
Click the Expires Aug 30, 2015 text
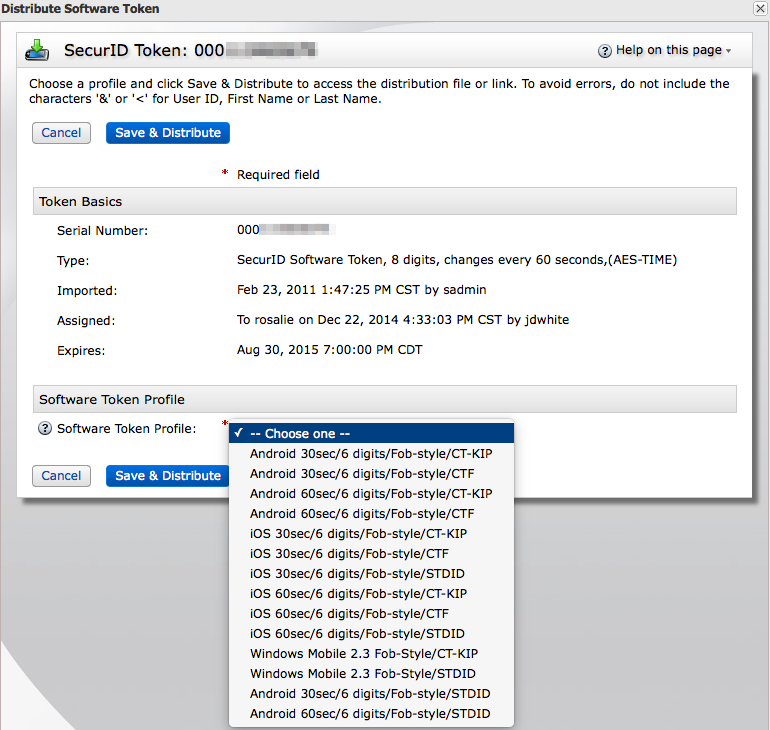pyautogui.click(x=330, y=350)
